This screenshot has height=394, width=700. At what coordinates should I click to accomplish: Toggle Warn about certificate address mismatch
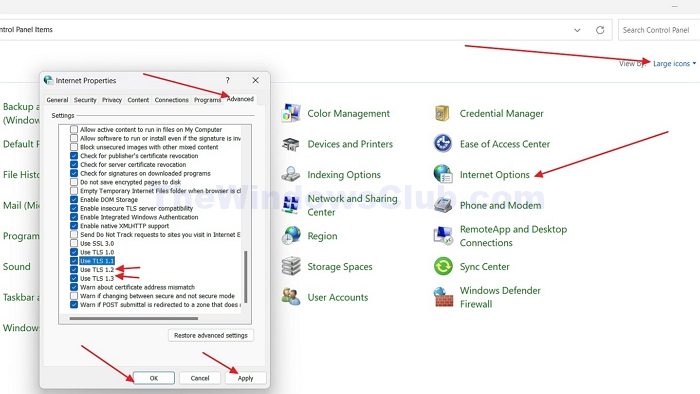(74, 287)
